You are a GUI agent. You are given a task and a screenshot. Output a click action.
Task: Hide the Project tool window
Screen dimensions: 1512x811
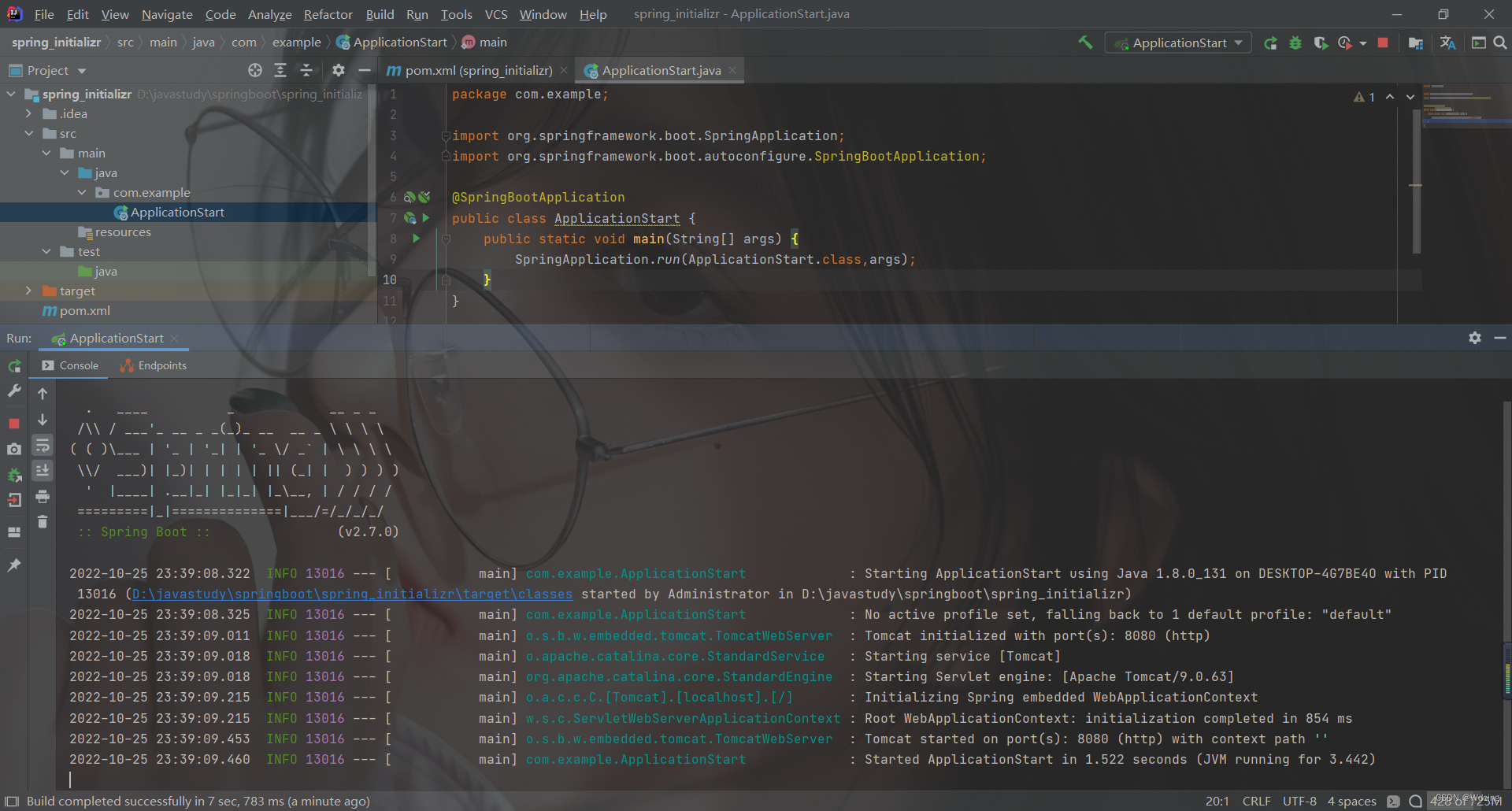[x=365, y=70]
